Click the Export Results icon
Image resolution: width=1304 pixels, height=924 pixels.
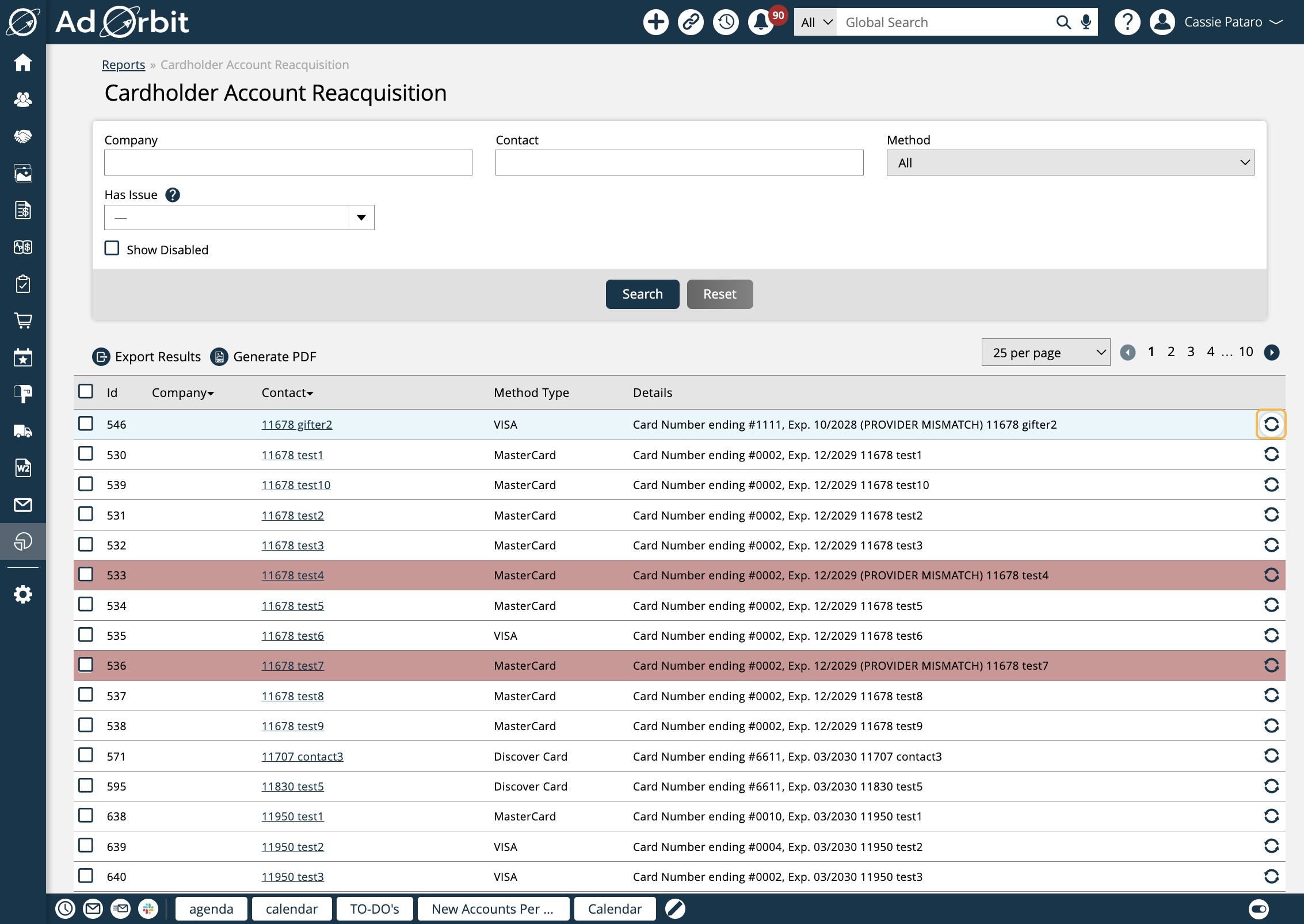pos(101,357)
